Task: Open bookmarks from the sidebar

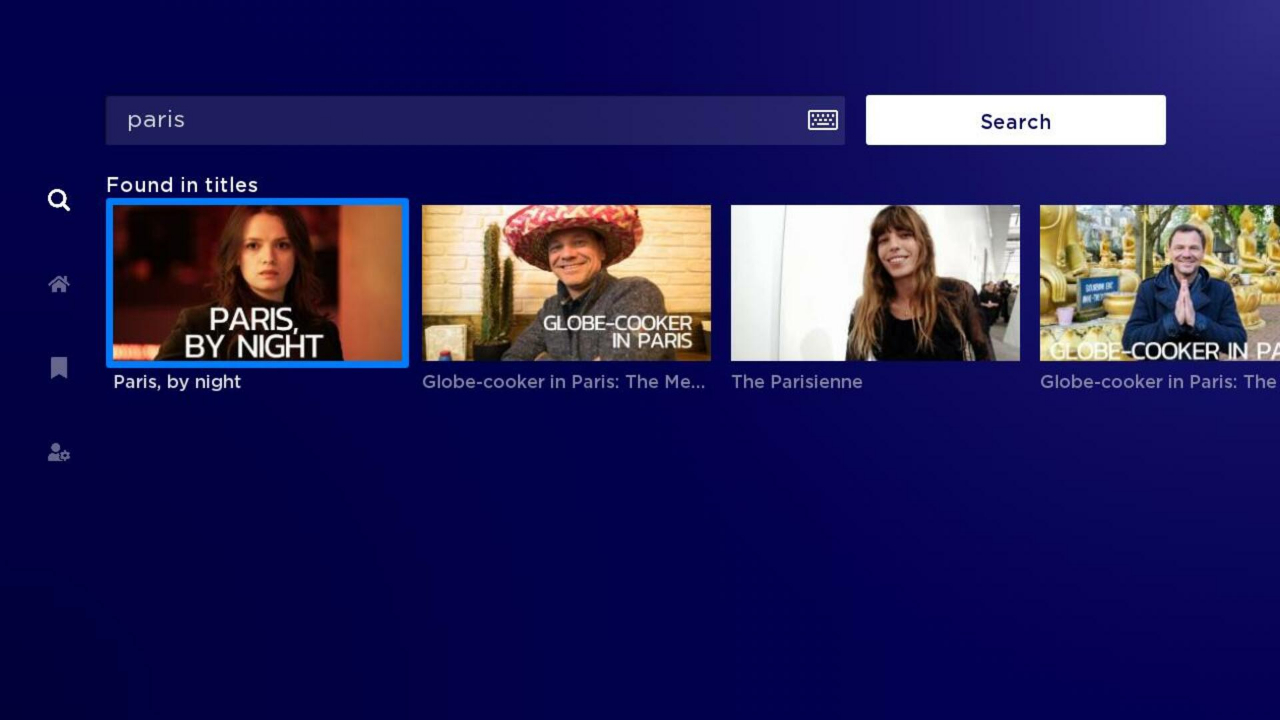Action: (x=58, y=367)
